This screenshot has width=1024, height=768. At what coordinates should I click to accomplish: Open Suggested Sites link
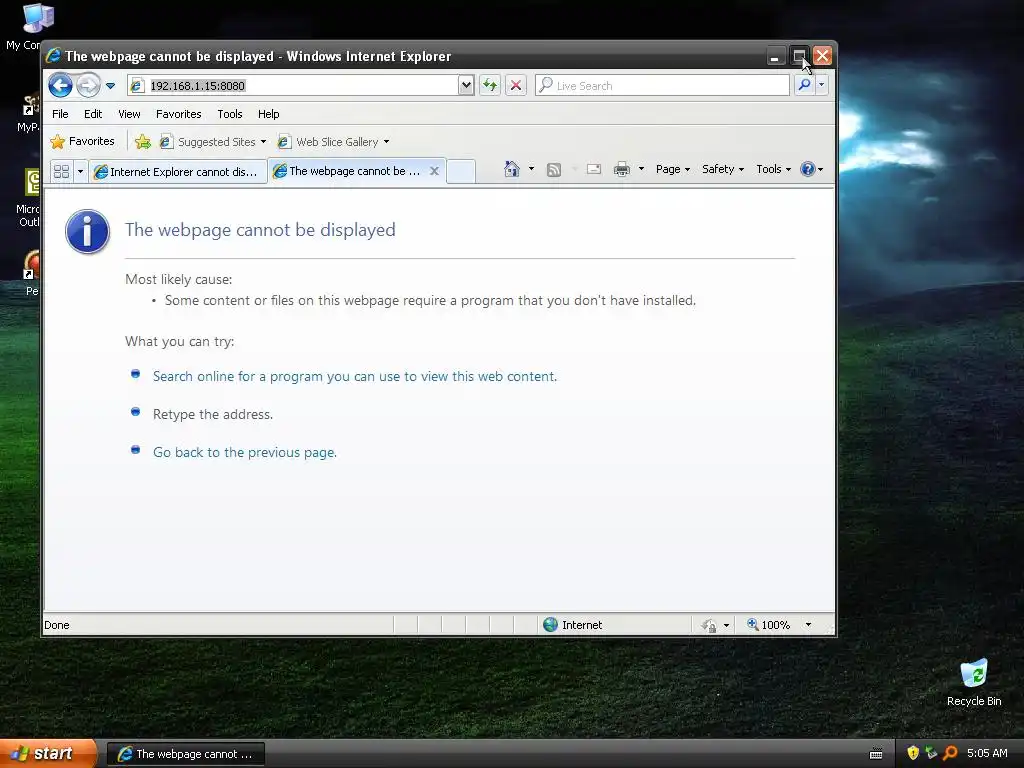pos(213,142)
